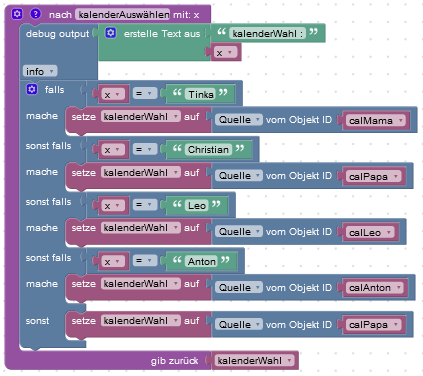Screen dimensions: 423x376
Task: Edit the 'Tinka' text value
Action: [201, 94]
